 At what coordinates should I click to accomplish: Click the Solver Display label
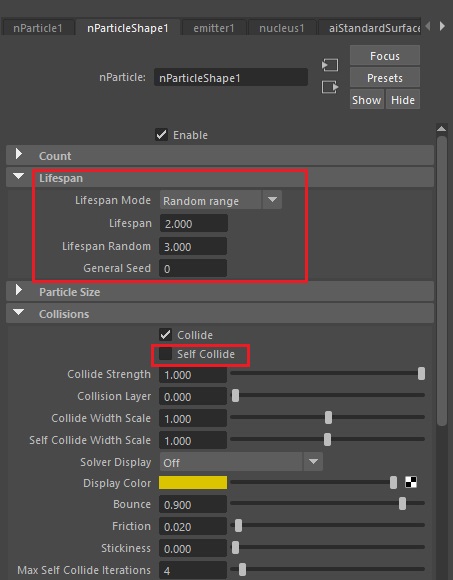click(116, 462)
